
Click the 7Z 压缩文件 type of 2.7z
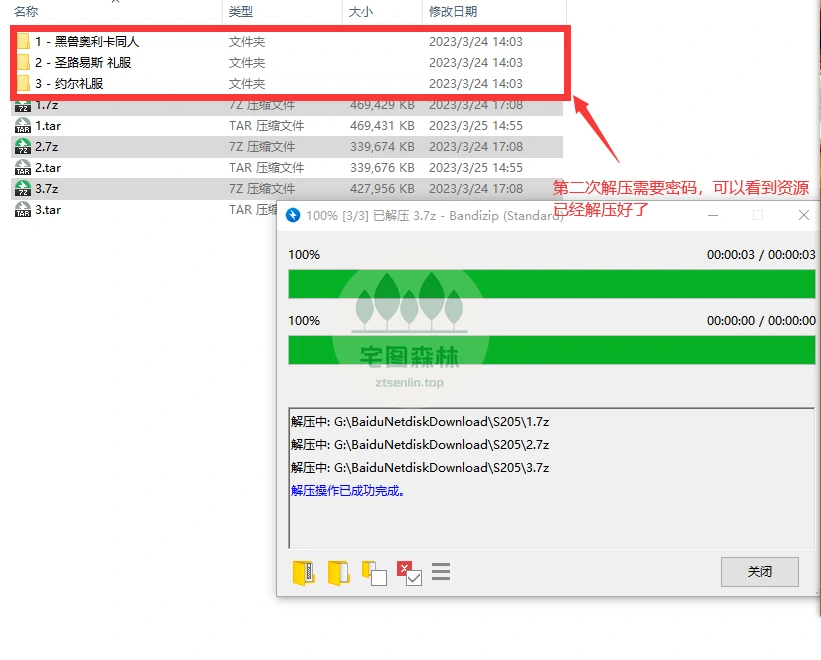tap(262, 147)
